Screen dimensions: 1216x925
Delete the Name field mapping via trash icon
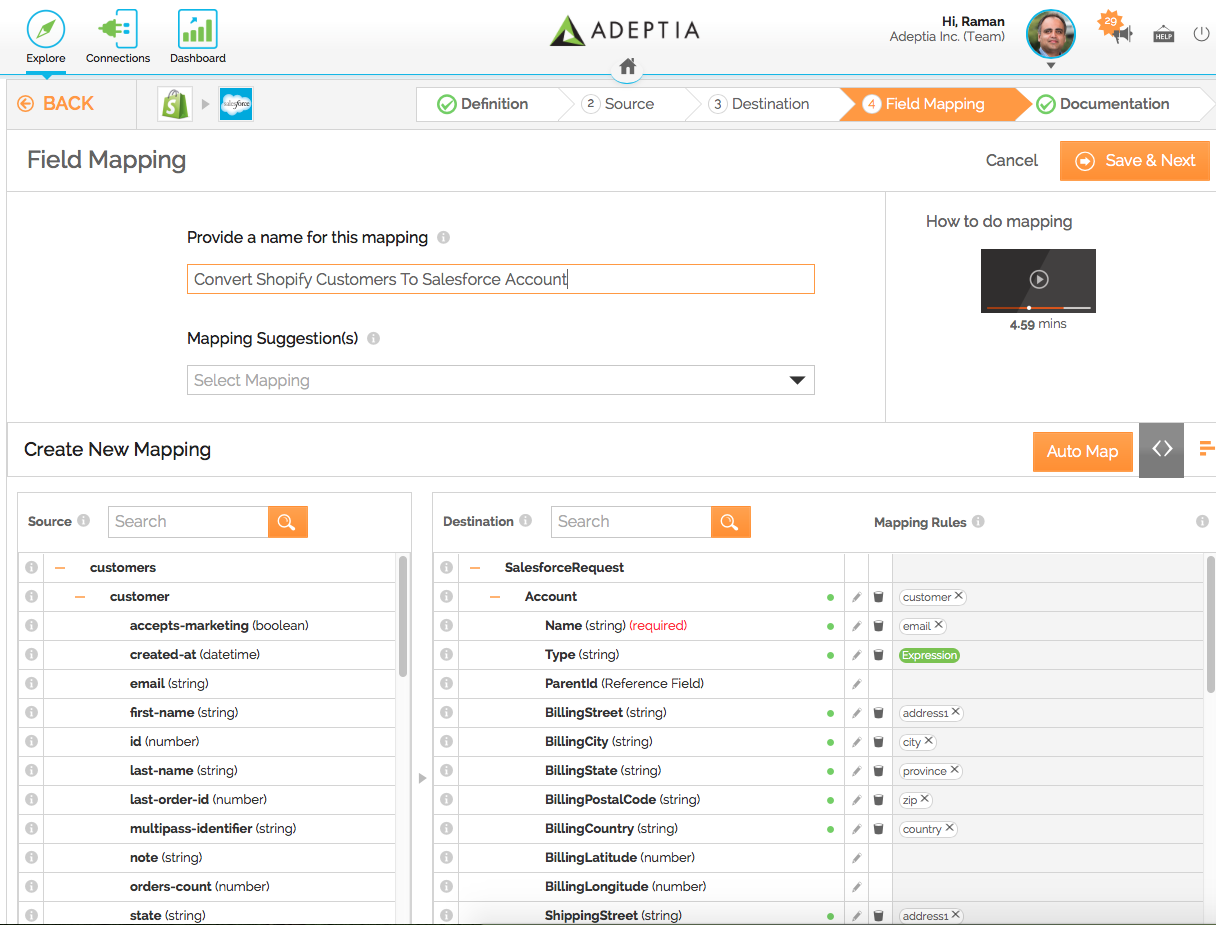click(877, 625)
